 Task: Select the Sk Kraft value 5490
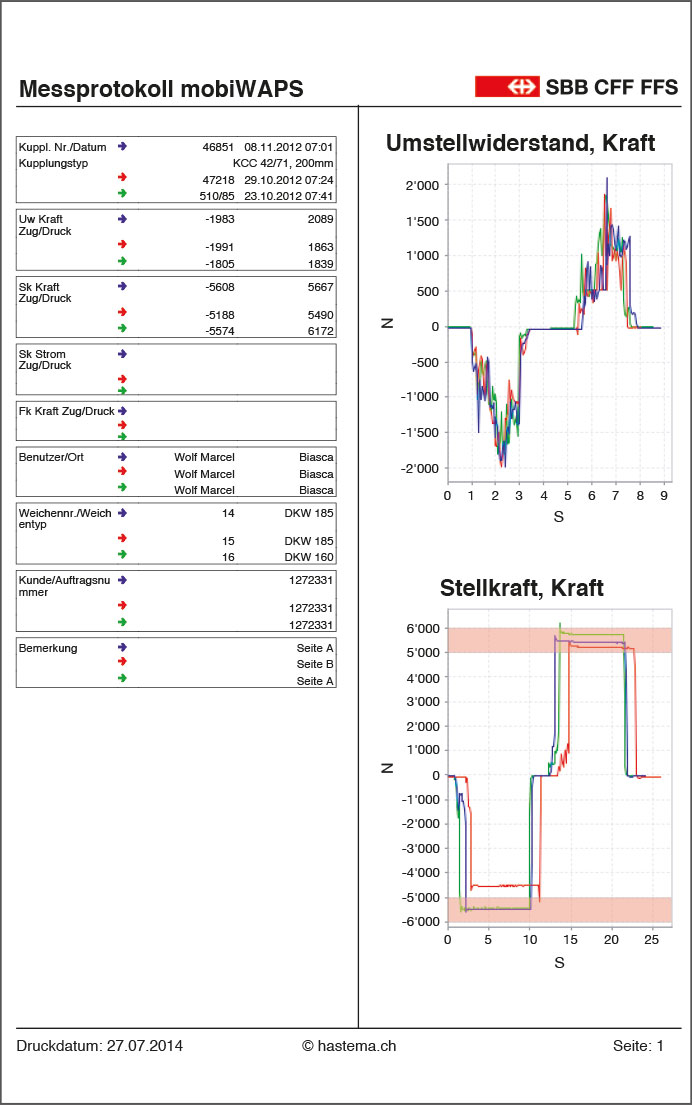[320, 315]
